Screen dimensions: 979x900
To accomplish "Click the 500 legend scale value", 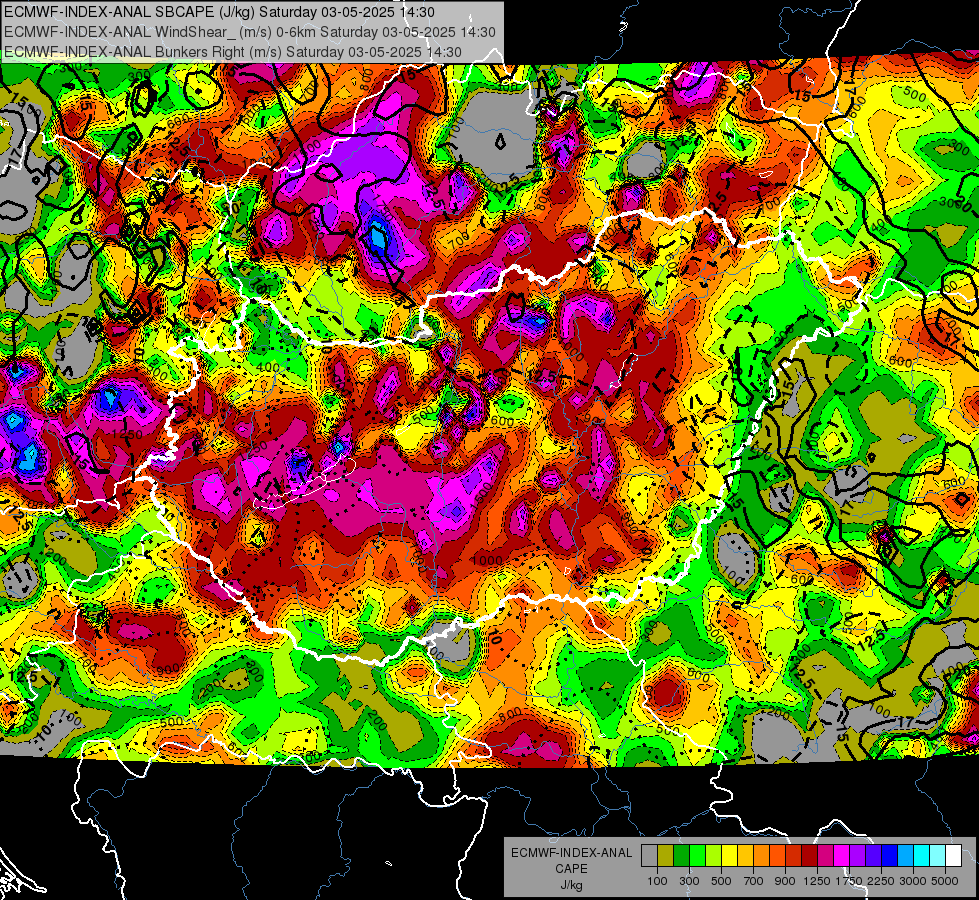I will (x=721, y=881).
